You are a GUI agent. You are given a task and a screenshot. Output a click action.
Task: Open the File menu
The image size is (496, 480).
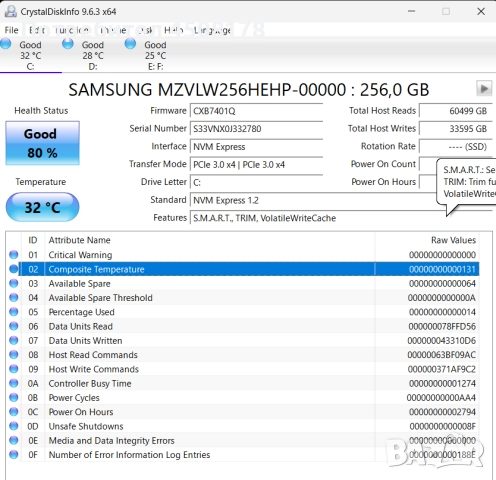coord(11,30)
